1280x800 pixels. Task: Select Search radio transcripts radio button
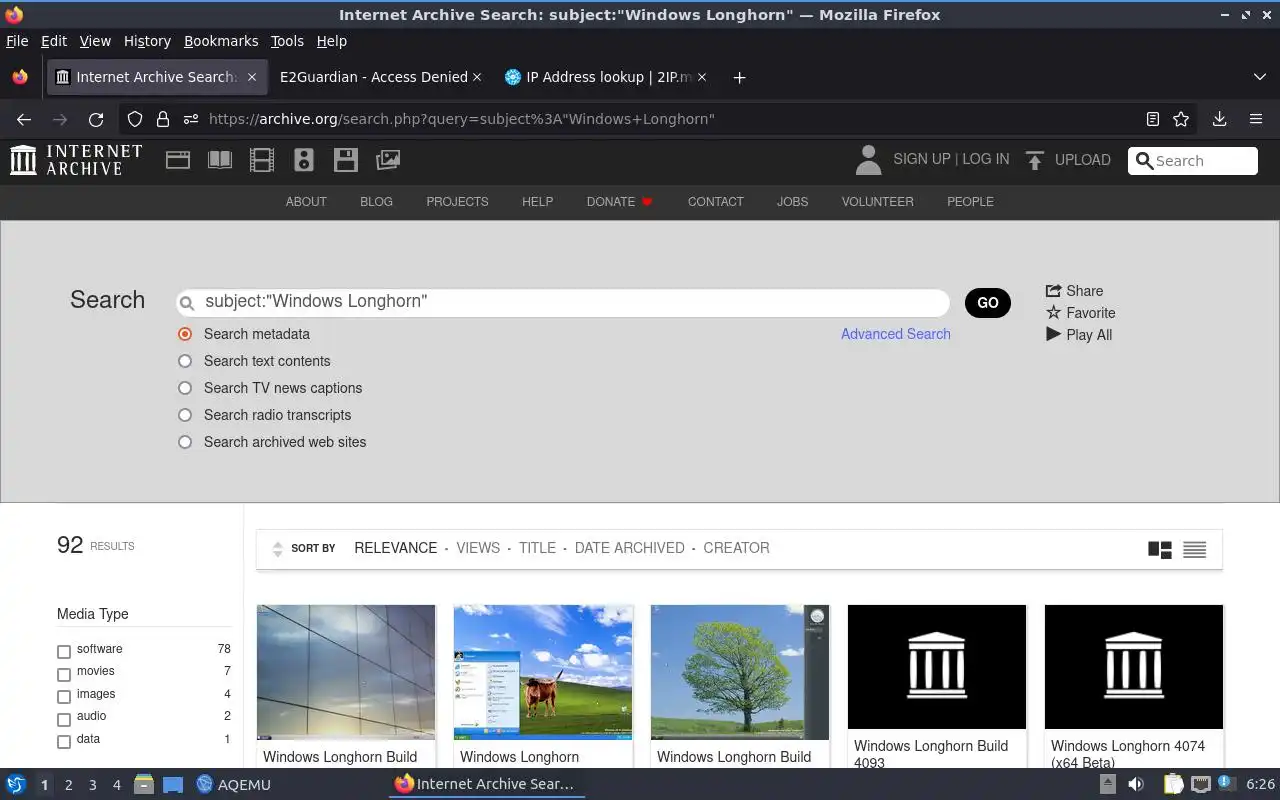[x=185, y=415]
